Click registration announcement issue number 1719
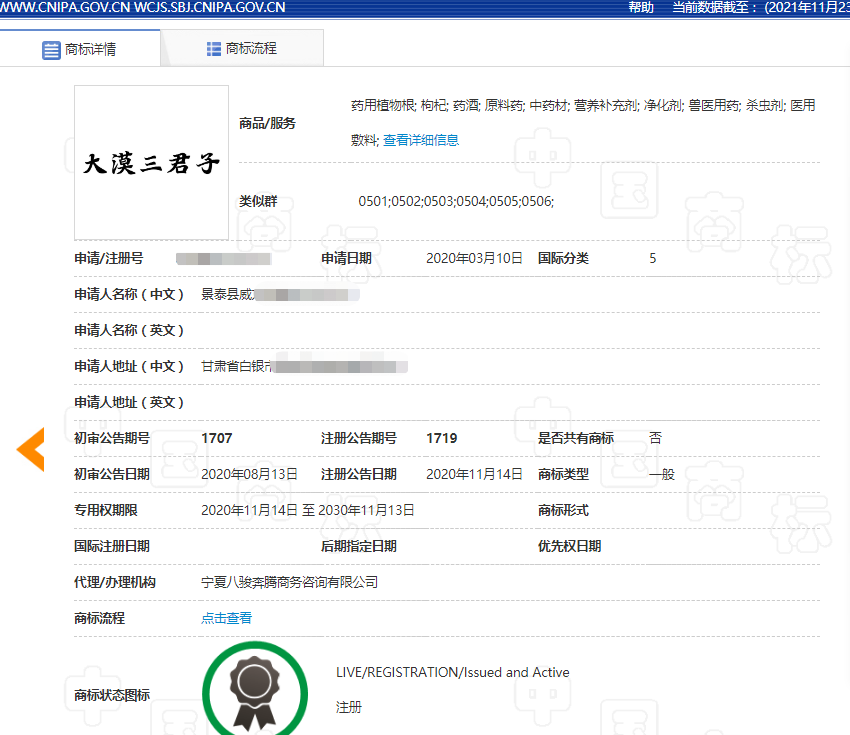Viewport: 850px width, 735px height. 442,438
